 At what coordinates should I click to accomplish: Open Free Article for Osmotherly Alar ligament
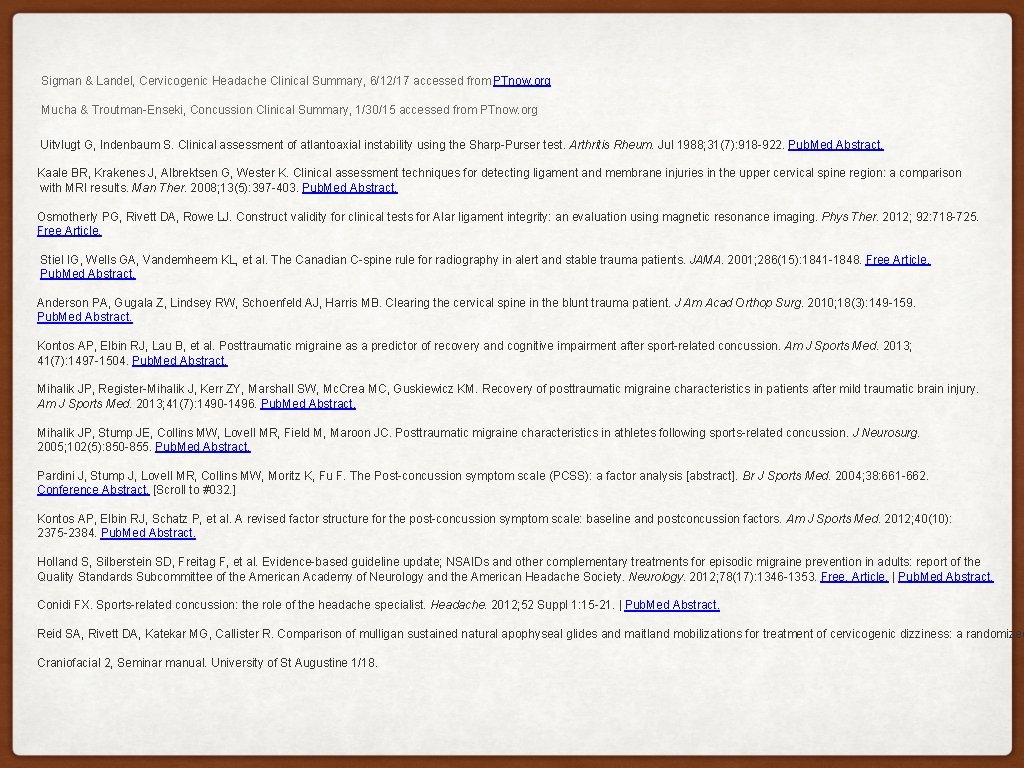point(69,231)
